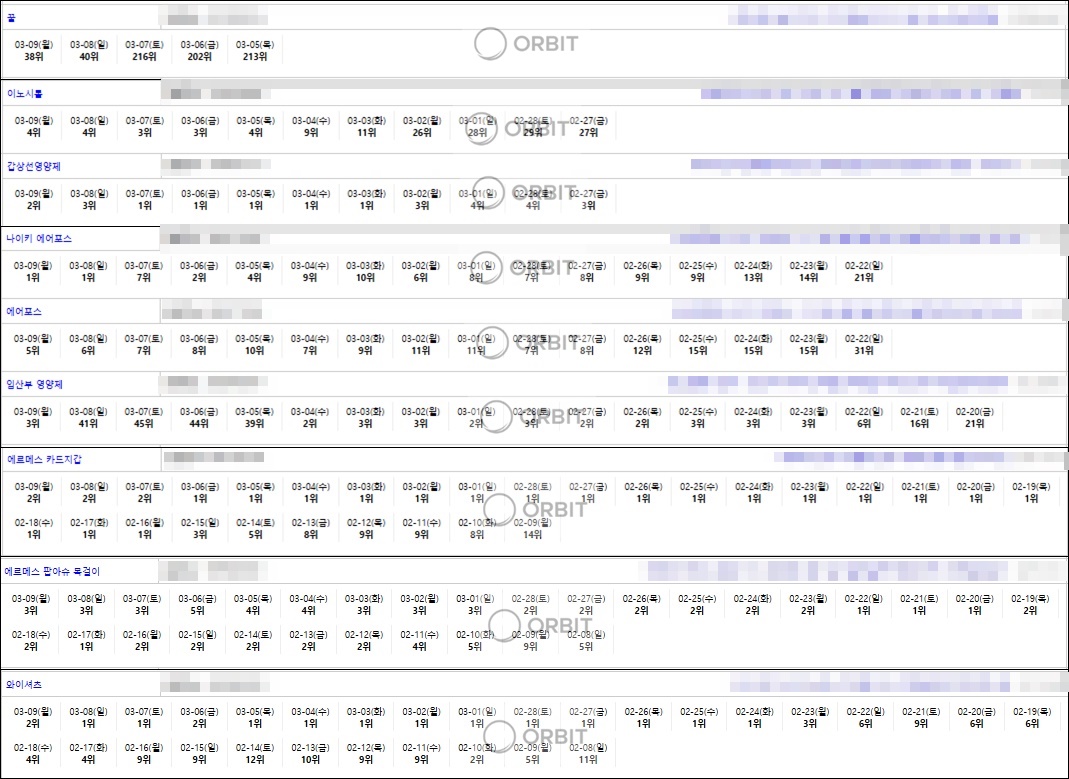
Task: Select the 에르메스 팝아슈 목걸이 link
Action: click(x=52, y=572)
